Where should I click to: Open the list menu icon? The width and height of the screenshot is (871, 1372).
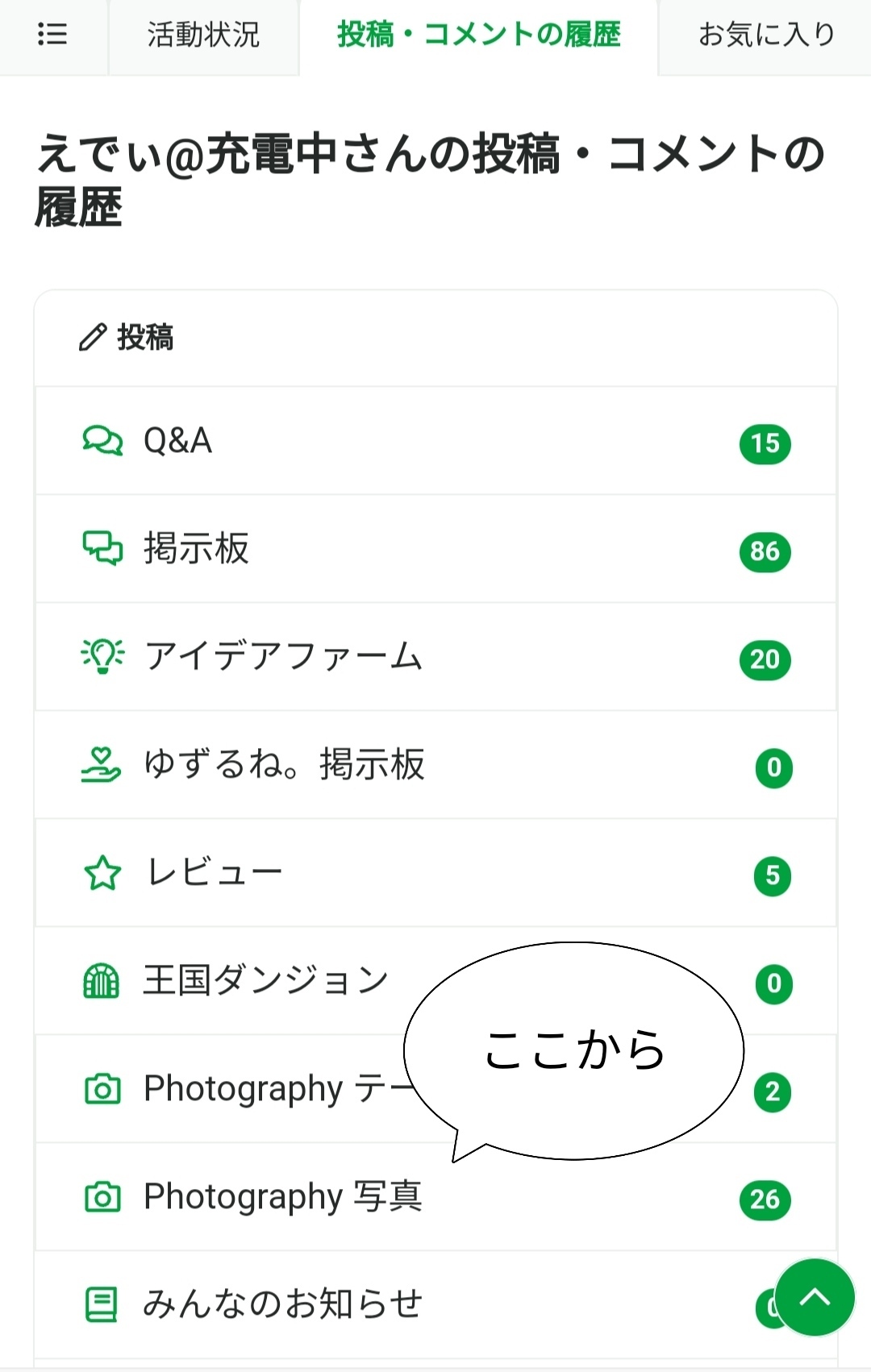[52, 35]
